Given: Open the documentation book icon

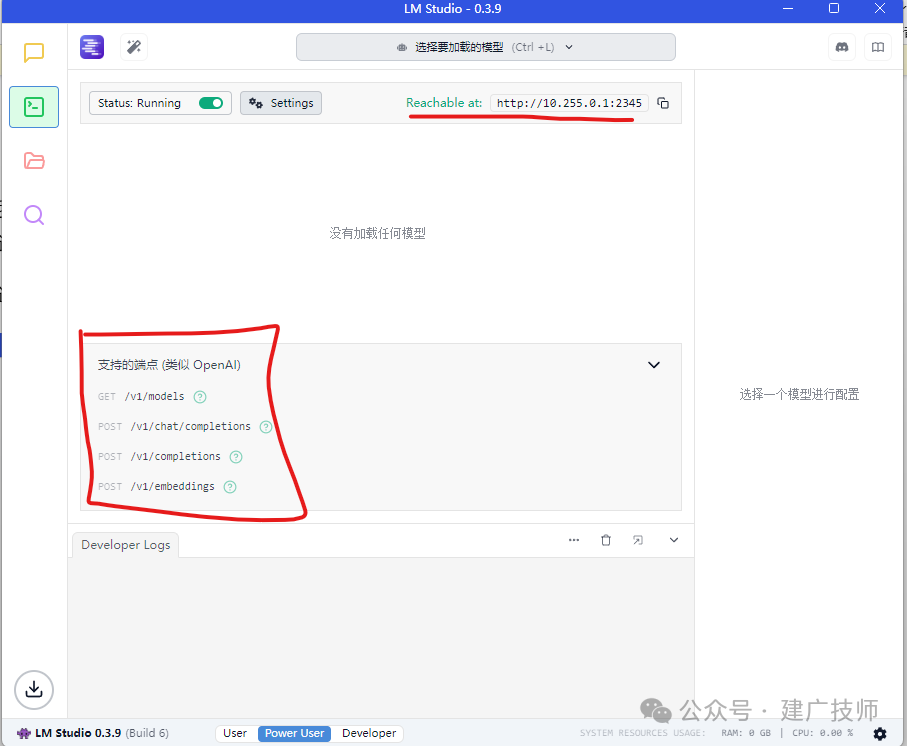Looking at the screenshot, I should [877, 47].
